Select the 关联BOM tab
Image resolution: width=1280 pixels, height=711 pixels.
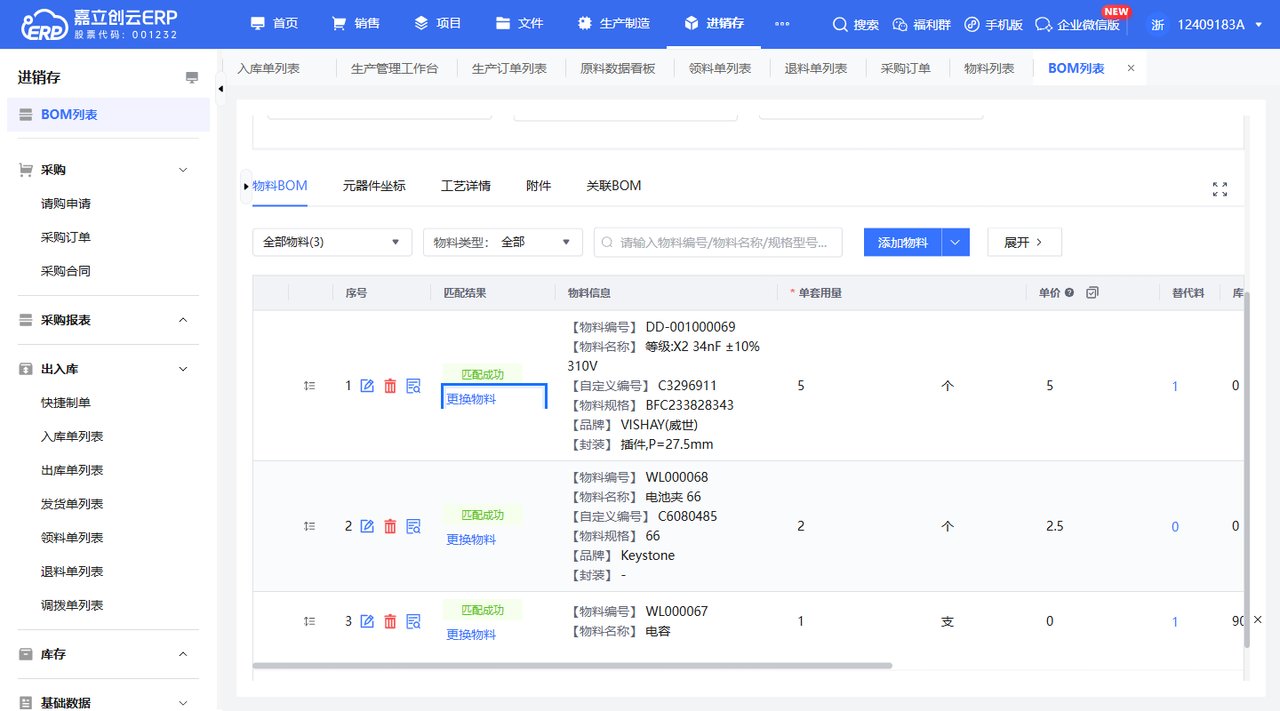click(613, 186)
